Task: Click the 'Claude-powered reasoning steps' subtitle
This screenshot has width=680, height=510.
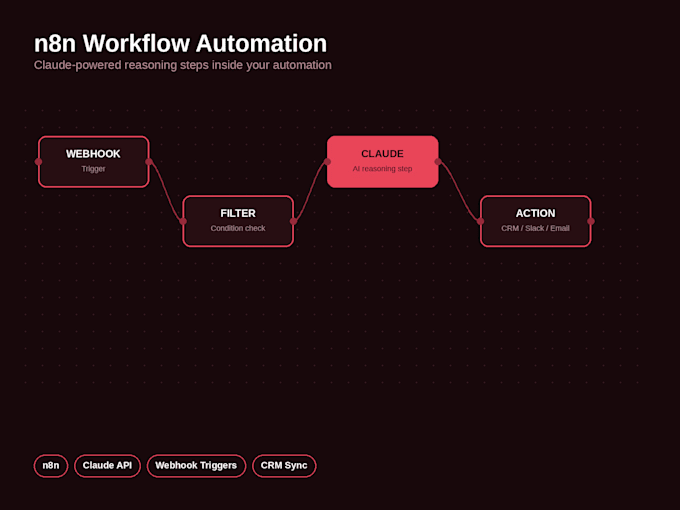Action: pos(183,65)
